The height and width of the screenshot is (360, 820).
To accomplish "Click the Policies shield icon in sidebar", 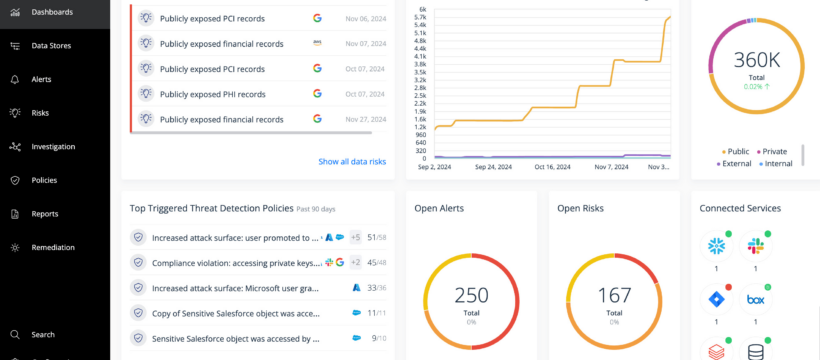I will point(15,180).
